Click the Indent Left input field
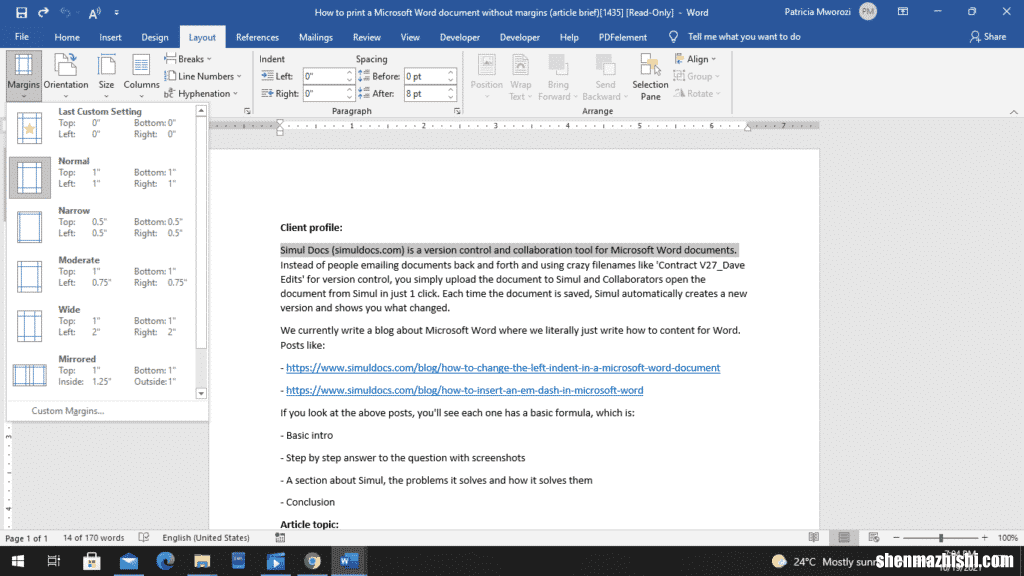This screenshot has height=576, width=1024. pyautogui.click(x=324, y=76)
